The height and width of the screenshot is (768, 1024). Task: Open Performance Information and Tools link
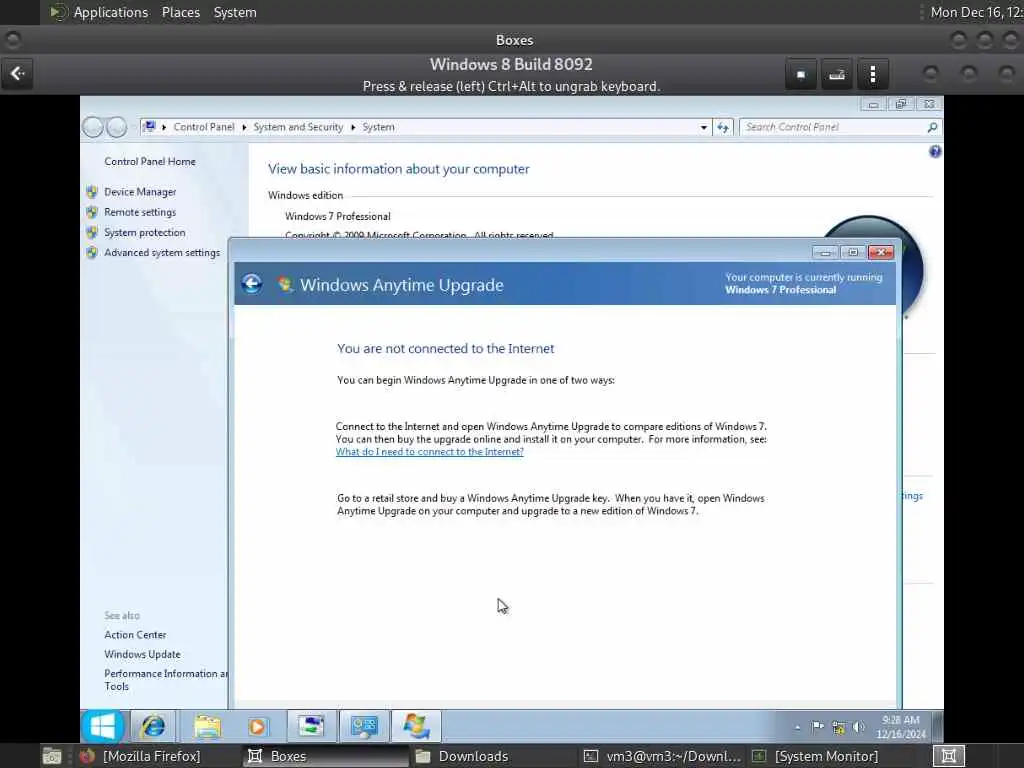(x=166, y=680)
